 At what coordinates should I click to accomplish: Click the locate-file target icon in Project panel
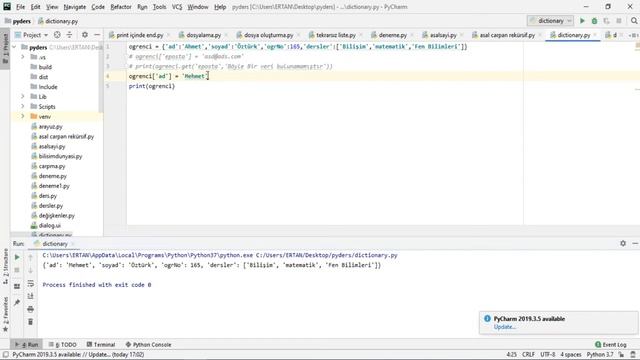point(57,35)
